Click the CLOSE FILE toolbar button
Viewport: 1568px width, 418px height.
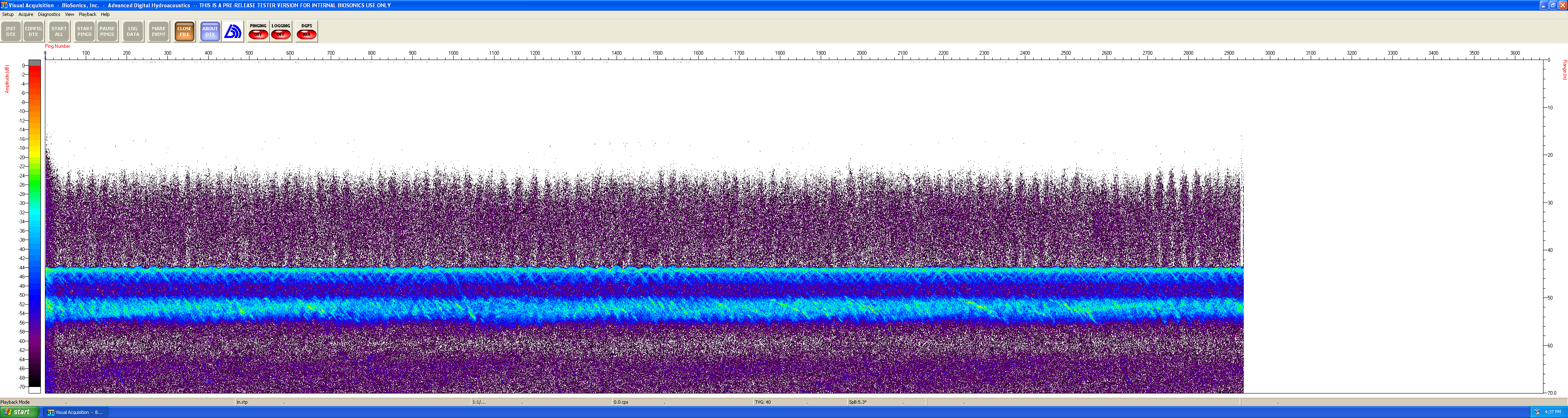[185, 32]
